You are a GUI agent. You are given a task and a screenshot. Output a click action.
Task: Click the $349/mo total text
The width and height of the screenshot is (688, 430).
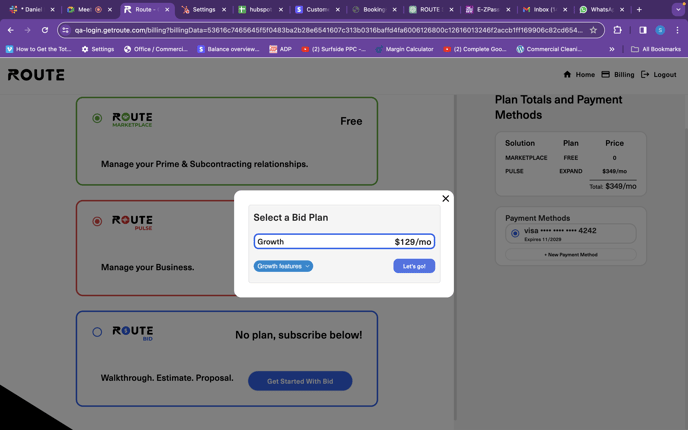click(620, 186)
